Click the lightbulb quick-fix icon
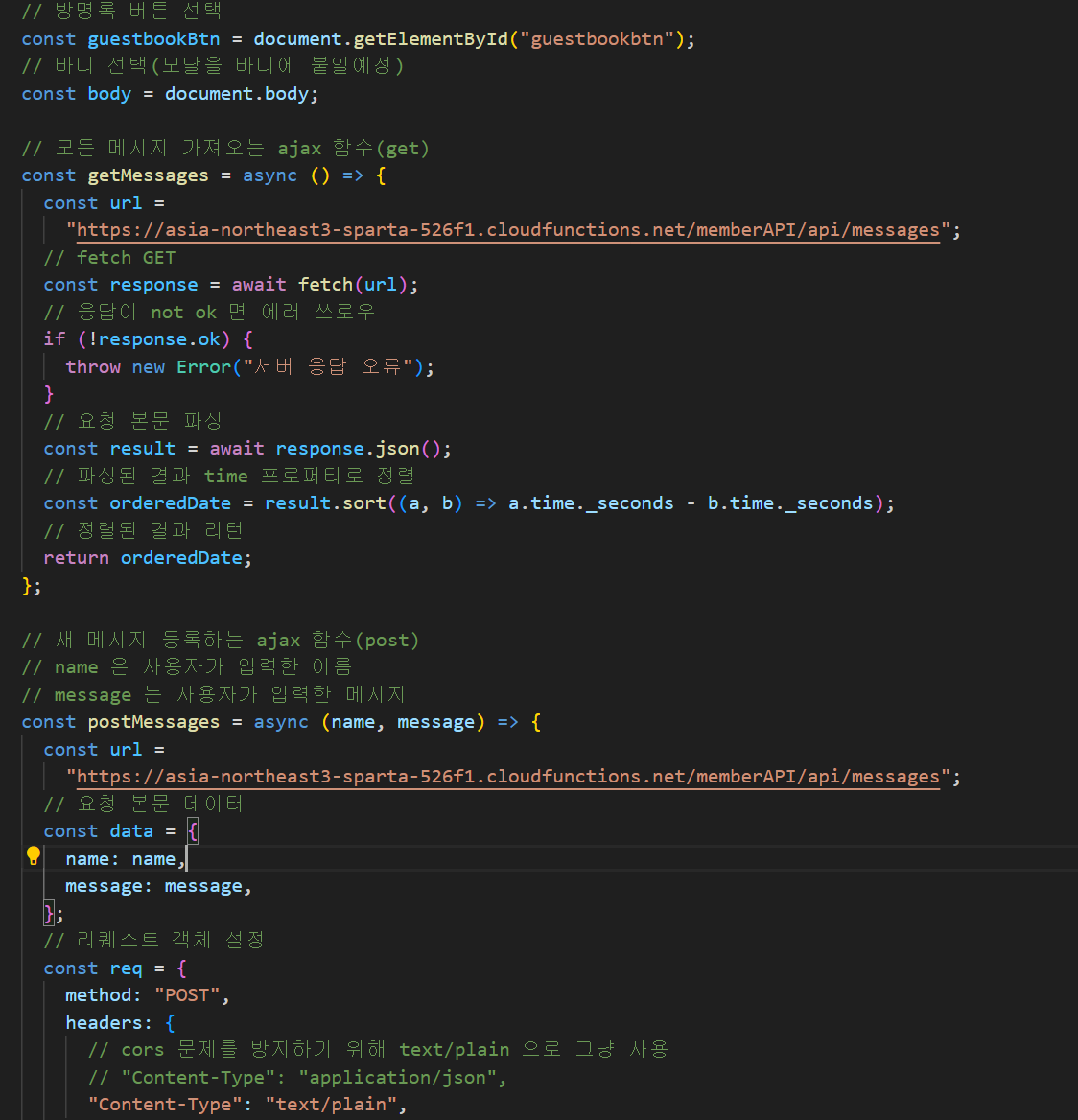This screenshot has width=1078, height=1120. (x=33, y=855)
